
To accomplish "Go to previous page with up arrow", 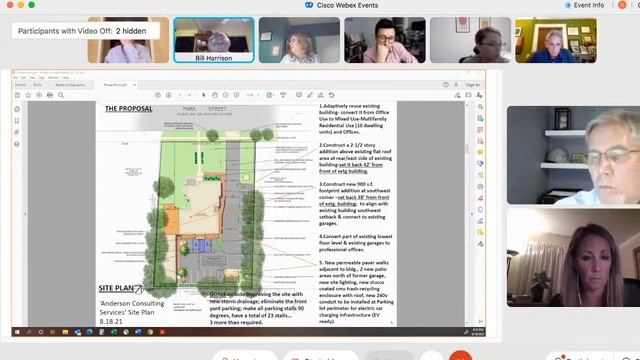I will coord(158,95).
